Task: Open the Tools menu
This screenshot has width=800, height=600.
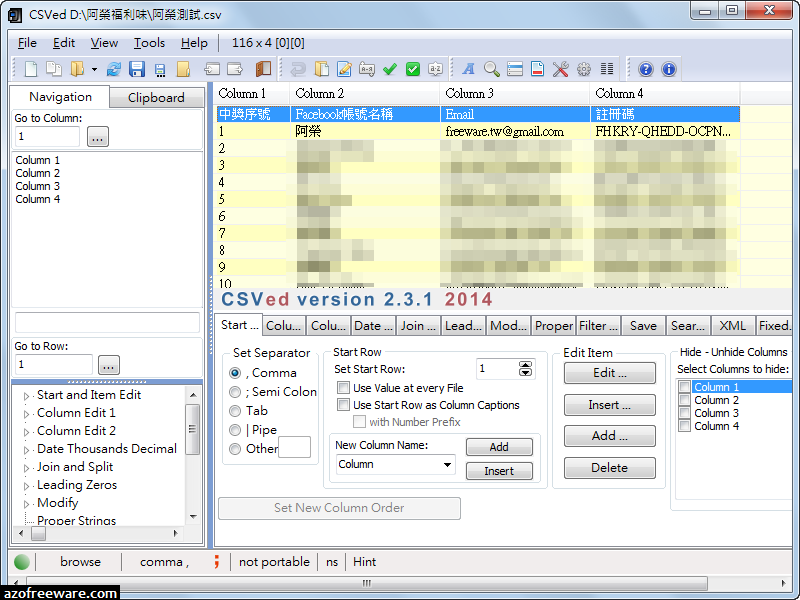Action: tap(149, 43)
